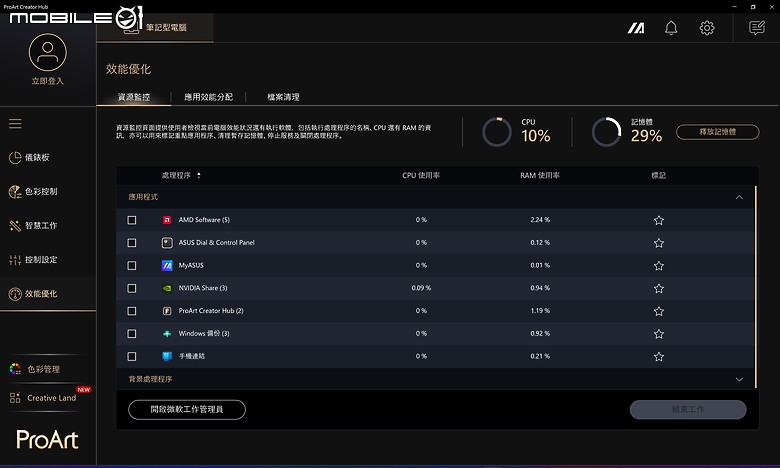
Task: Switch to the 檔案清理 tab
Action: tap(284, 97)
